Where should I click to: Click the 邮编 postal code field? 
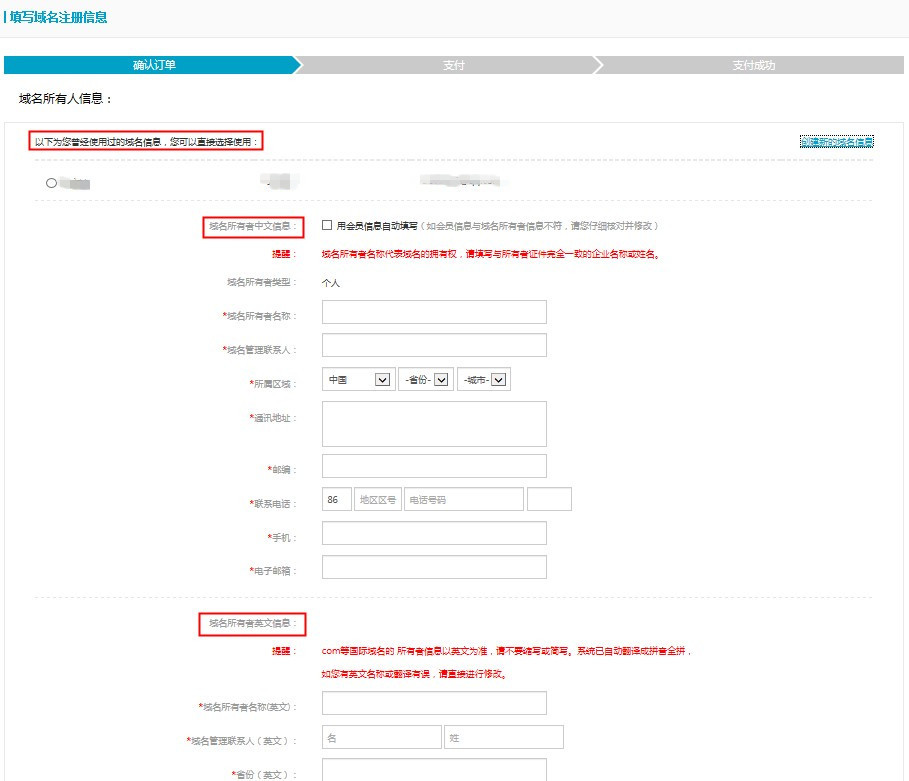434,466
